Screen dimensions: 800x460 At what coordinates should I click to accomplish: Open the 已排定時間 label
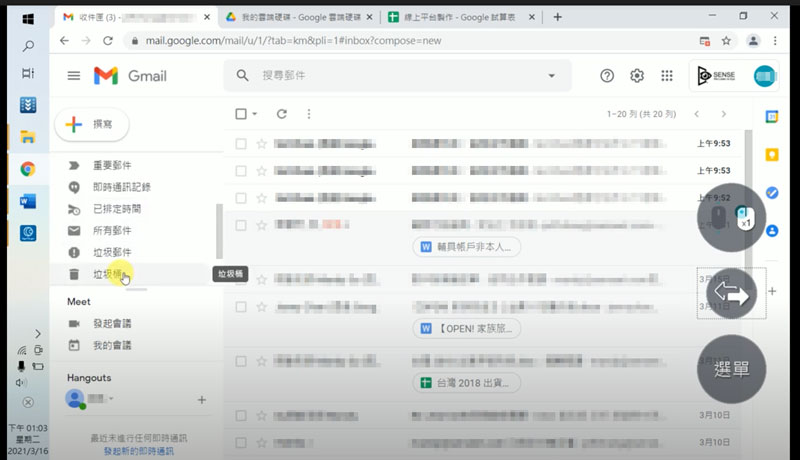[x=117, y=209]
